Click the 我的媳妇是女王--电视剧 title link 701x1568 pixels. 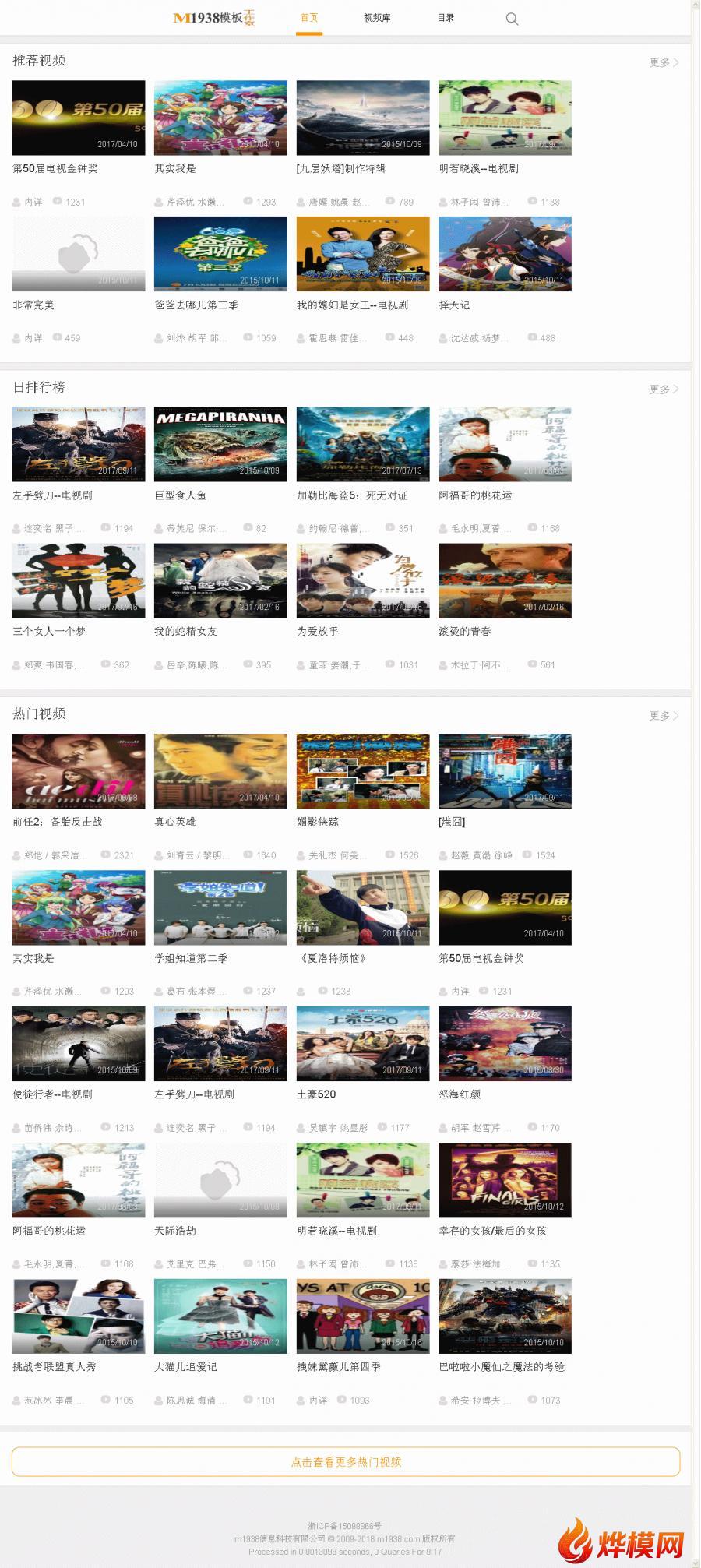352,305
